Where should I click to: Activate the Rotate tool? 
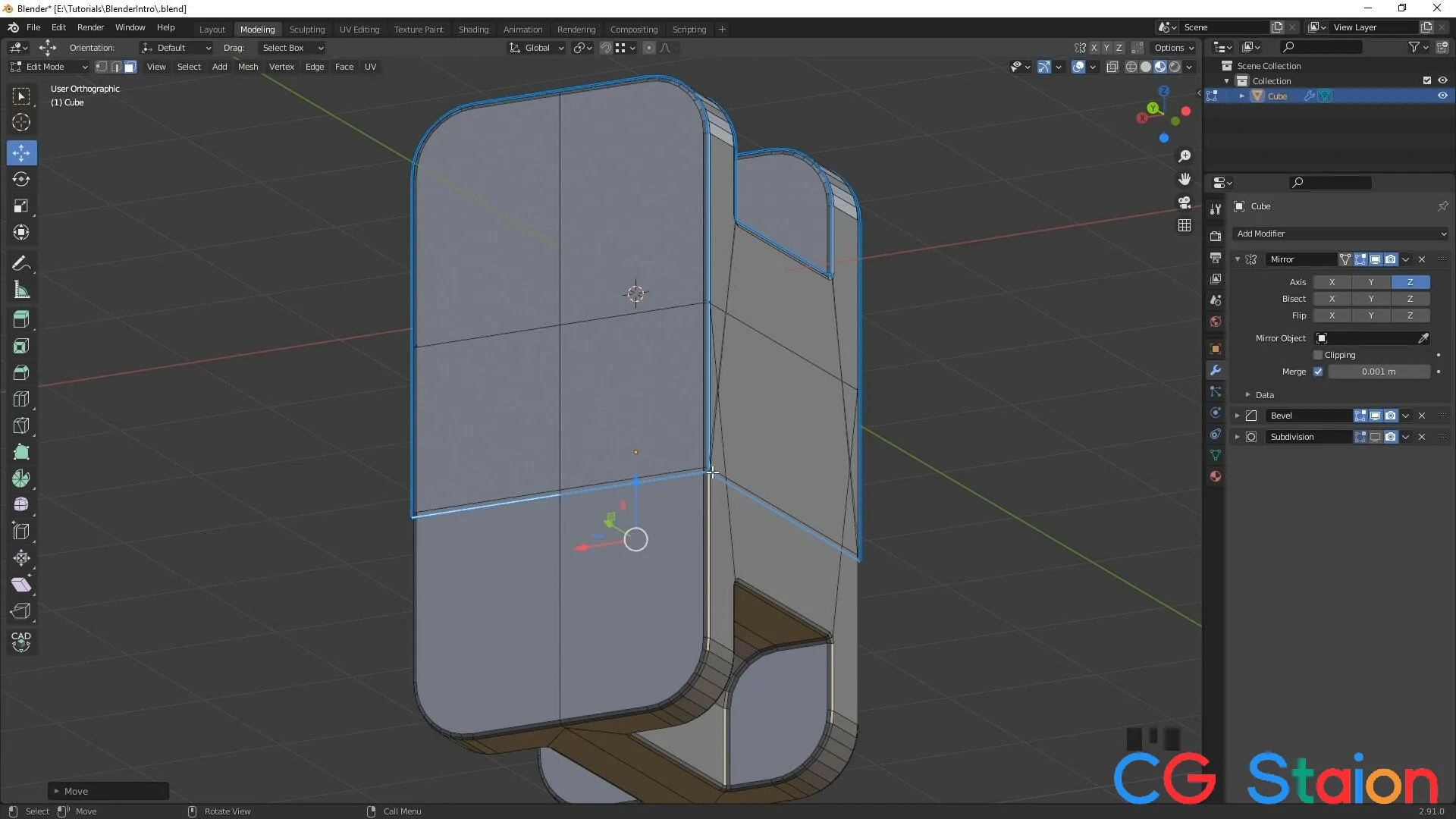click(x=21, y=179)
